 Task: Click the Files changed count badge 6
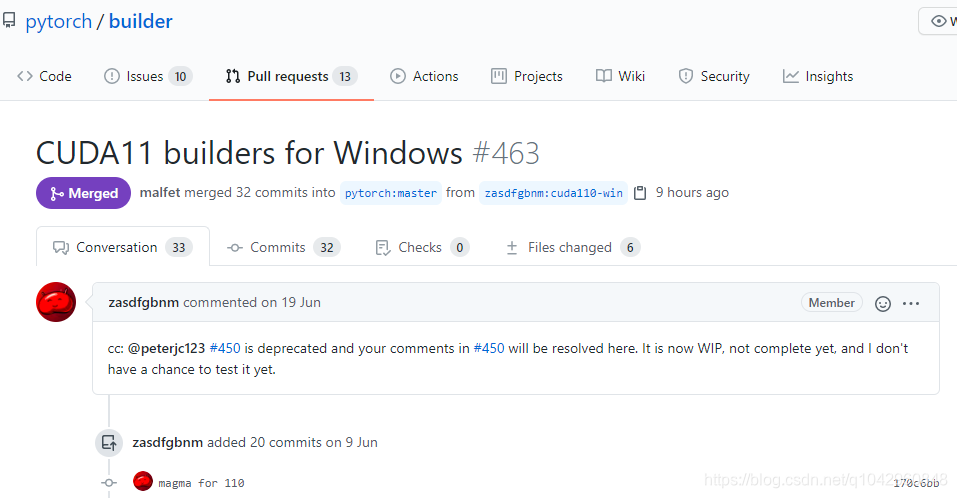(x=630, y=247)
